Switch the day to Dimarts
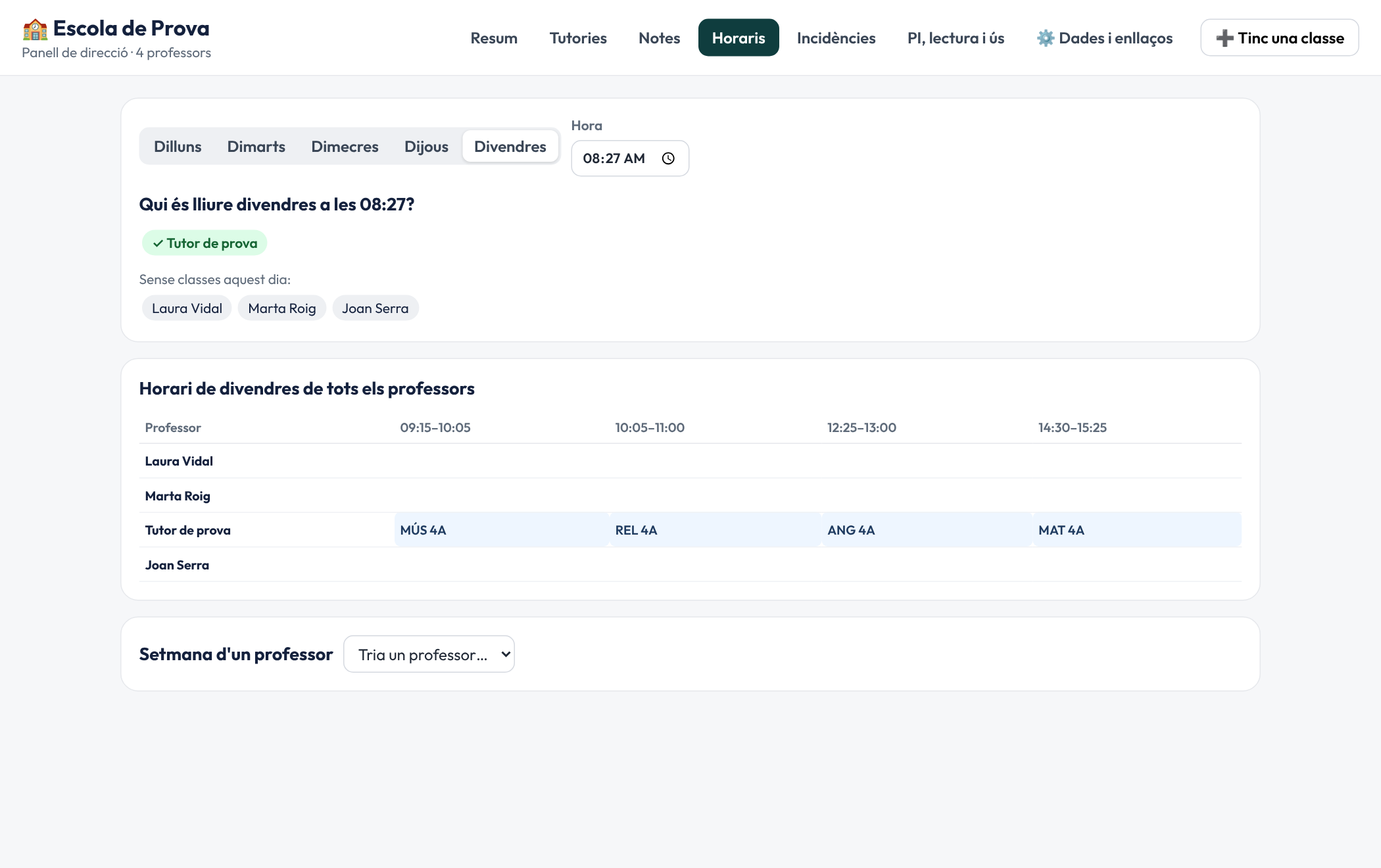 256,147
